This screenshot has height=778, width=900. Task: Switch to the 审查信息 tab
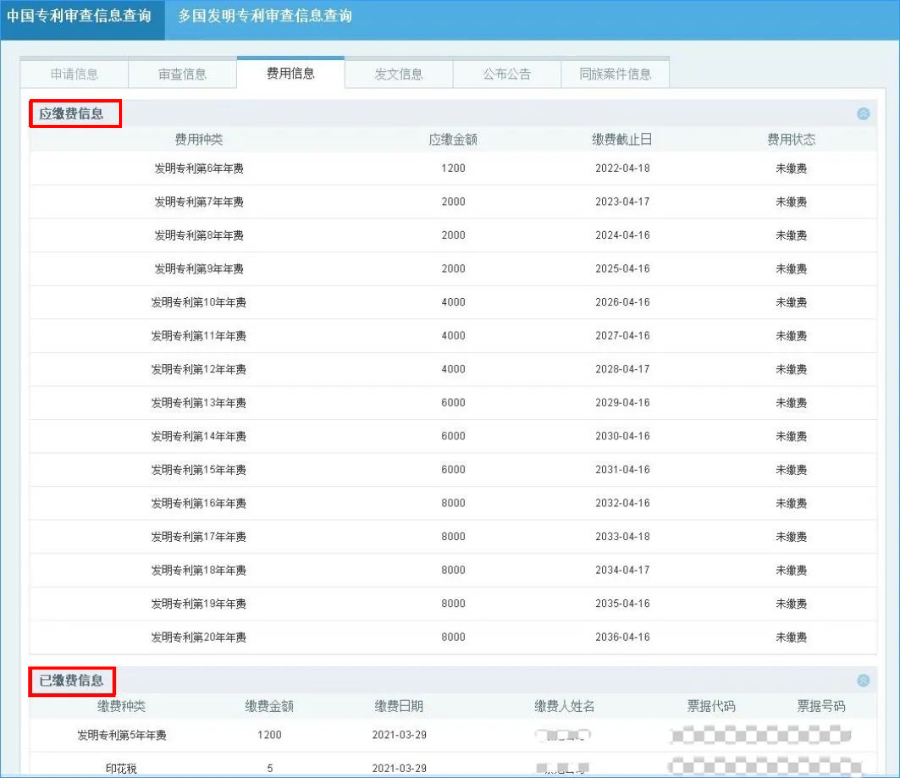[x=182, y=73]
